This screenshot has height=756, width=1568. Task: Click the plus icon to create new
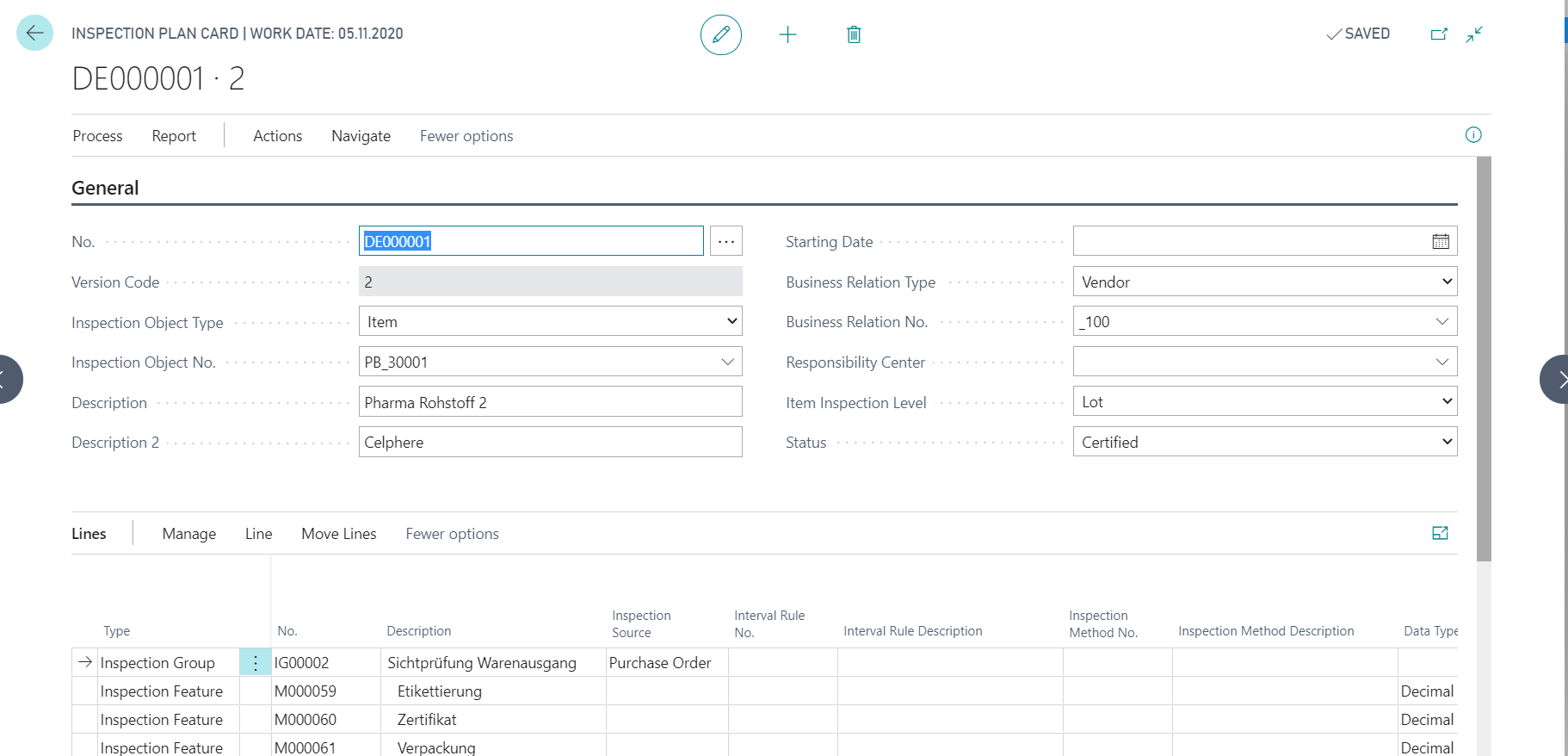pos(787,34)
